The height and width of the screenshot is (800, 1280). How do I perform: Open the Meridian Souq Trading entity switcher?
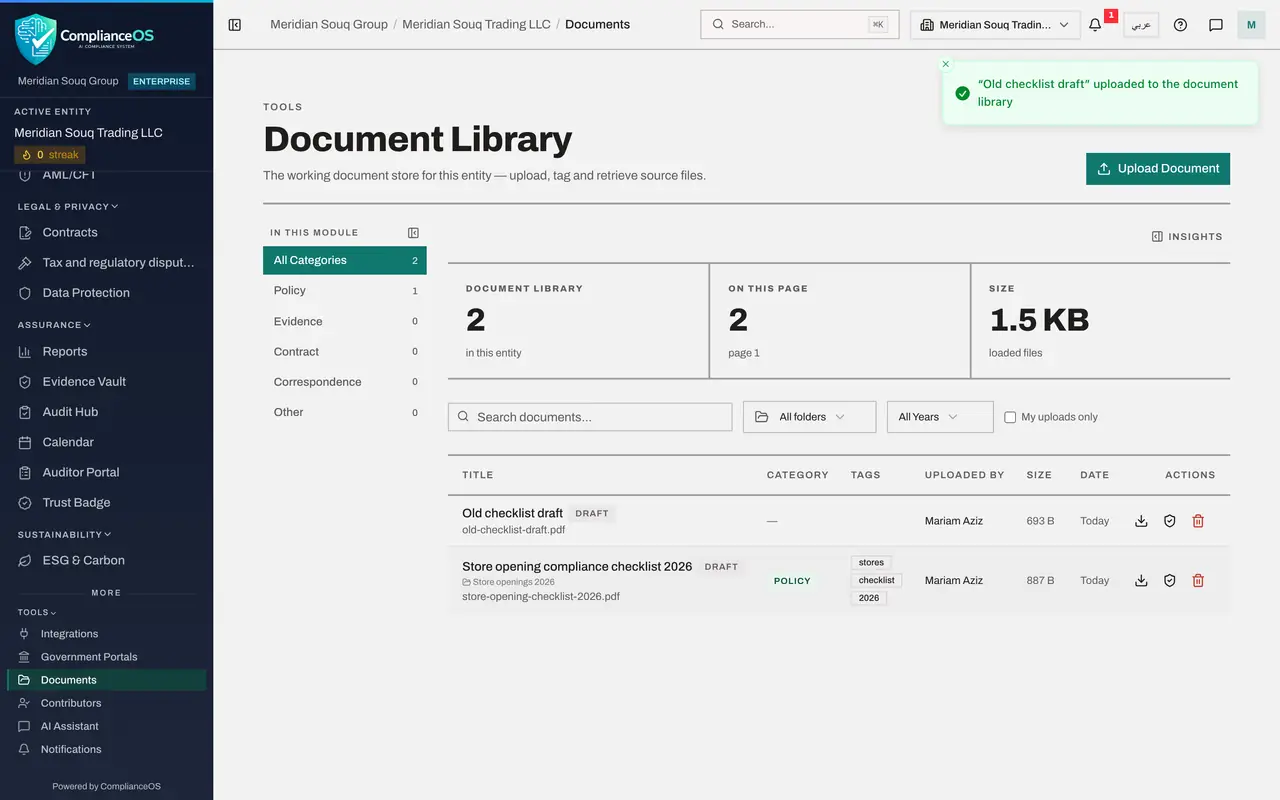pyautogui.click(x=995, y=25)
